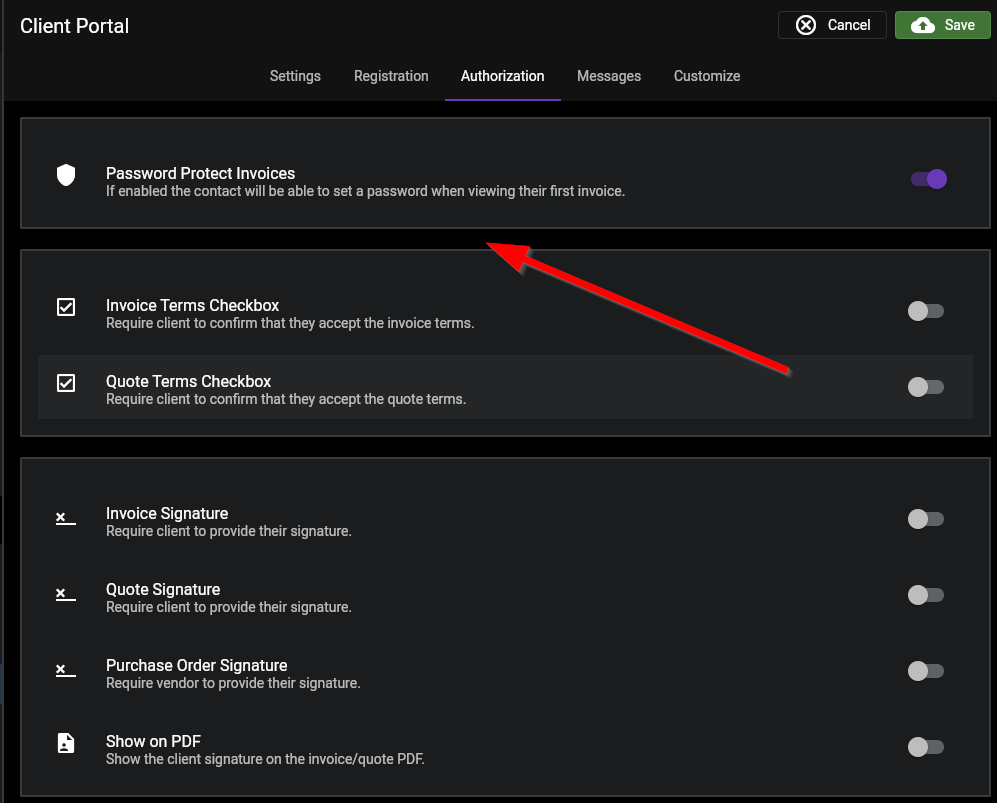Click the checkbox icon beside Quote Terms Checkbox
The width and height of the screenshot is (997, 803).
65,383
